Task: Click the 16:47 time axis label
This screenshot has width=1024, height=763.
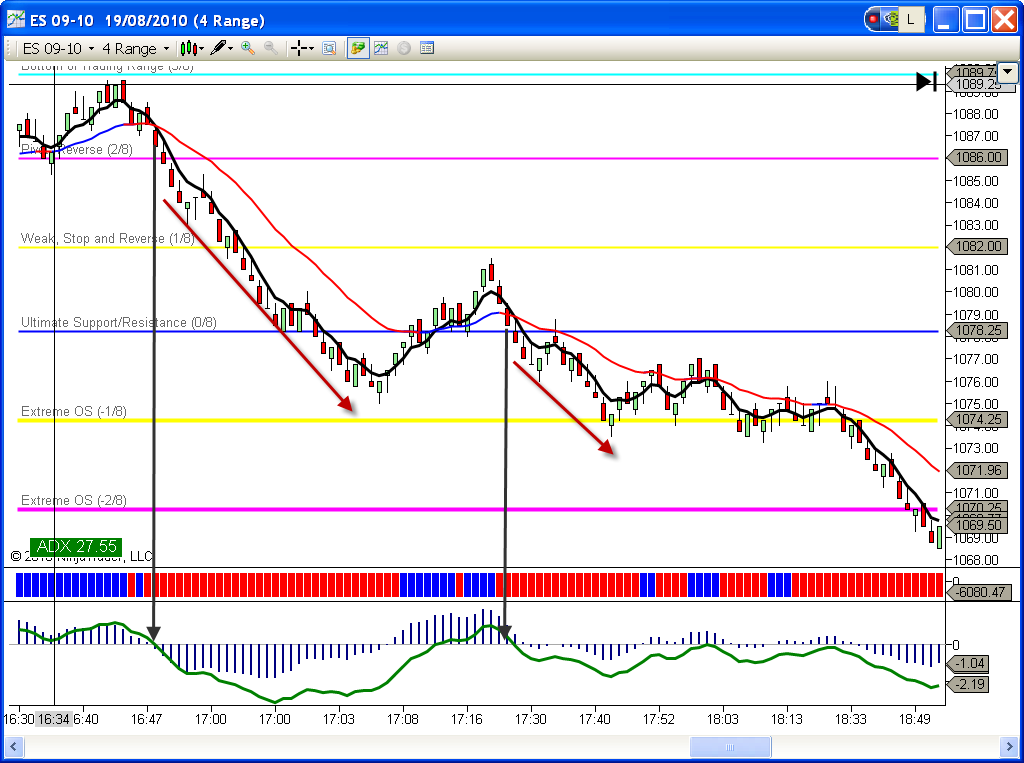Action: [x=146, y=719]
